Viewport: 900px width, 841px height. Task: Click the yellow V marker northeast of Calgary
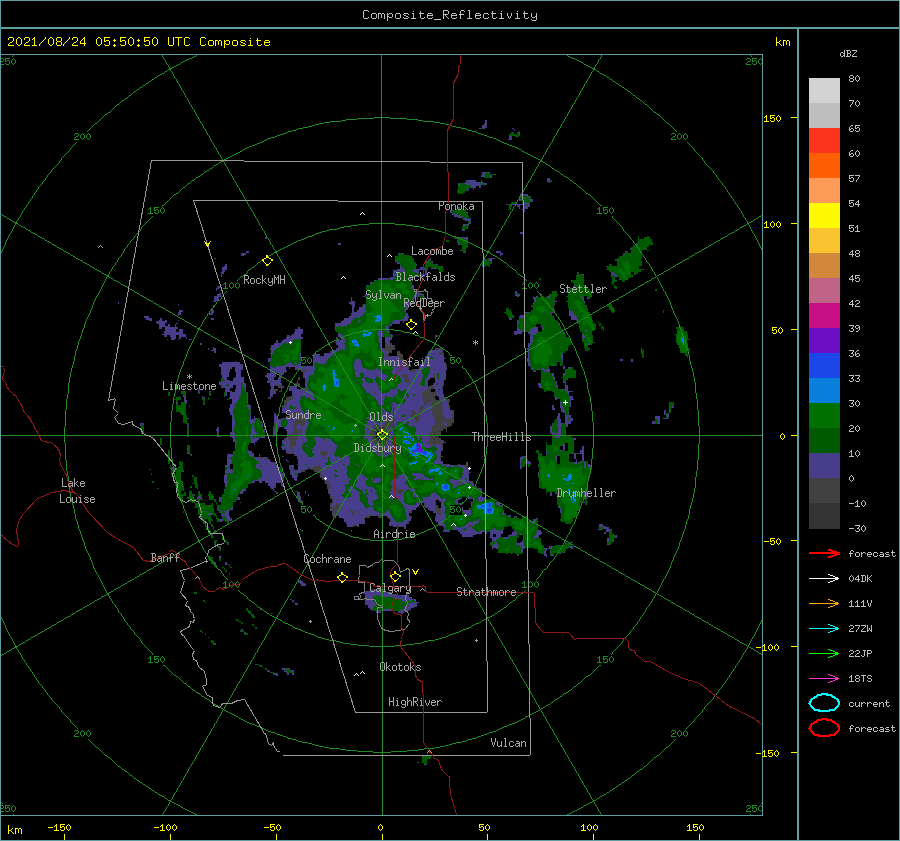416,572
